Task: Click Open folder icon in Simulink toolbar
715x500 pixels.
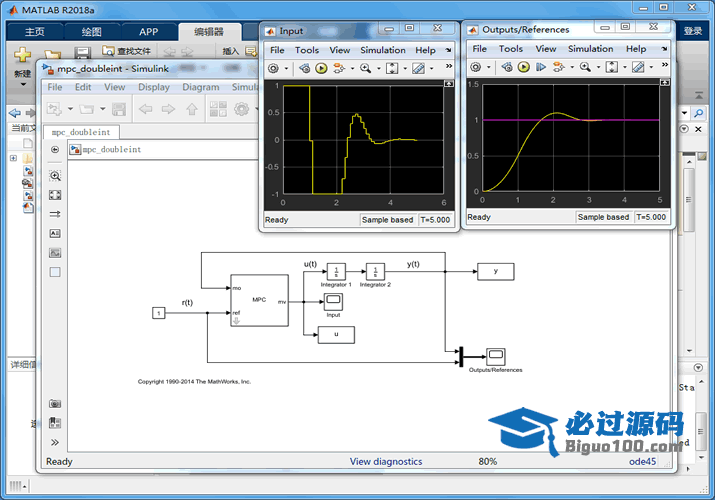Action: tap(87, 109)
